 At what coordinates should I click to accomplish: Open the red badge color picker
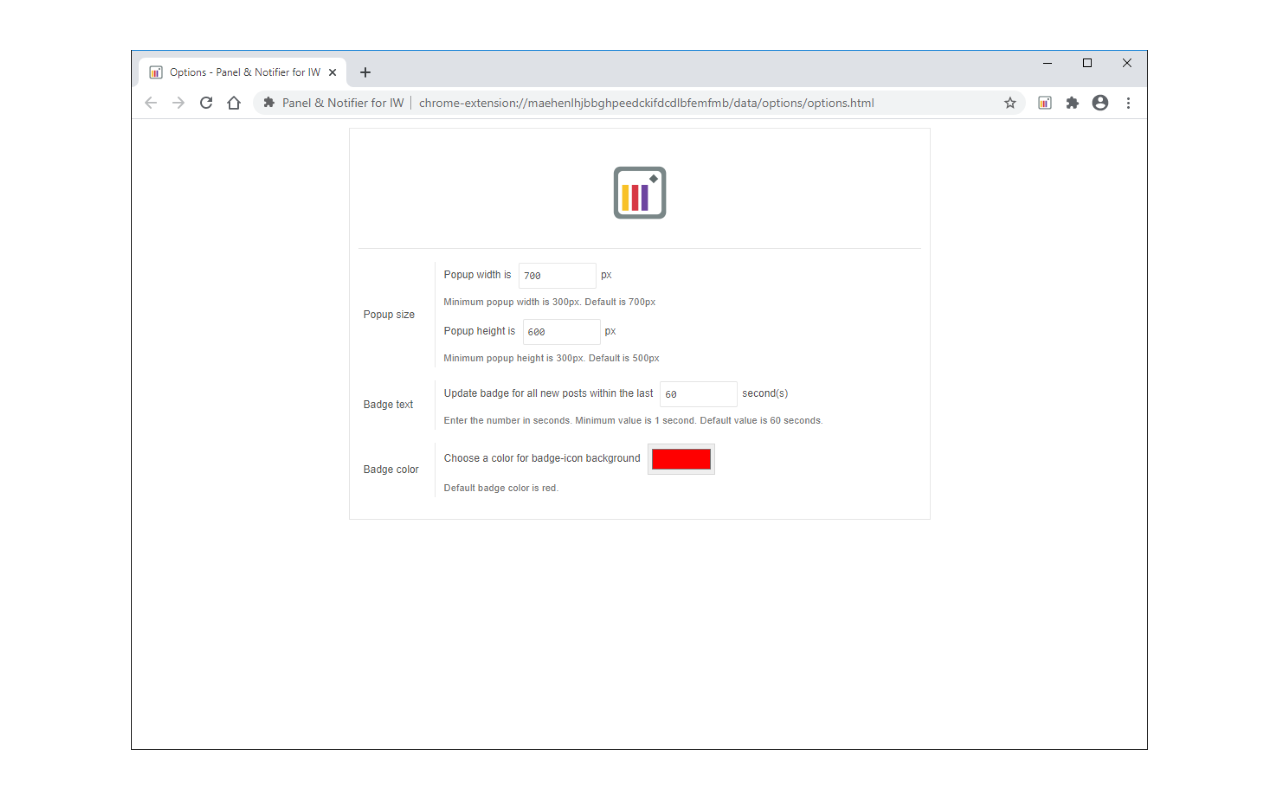[681, 459]
